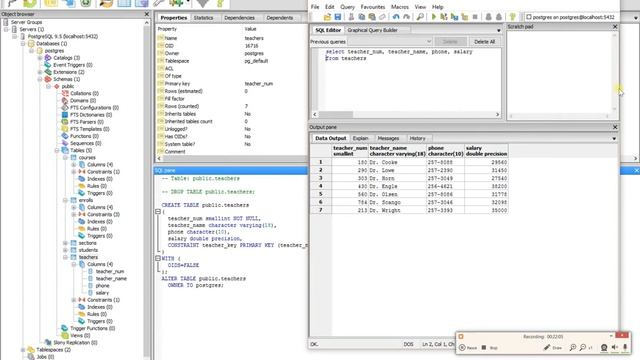Open the Output pane tab list arrow

coord(614,139)
